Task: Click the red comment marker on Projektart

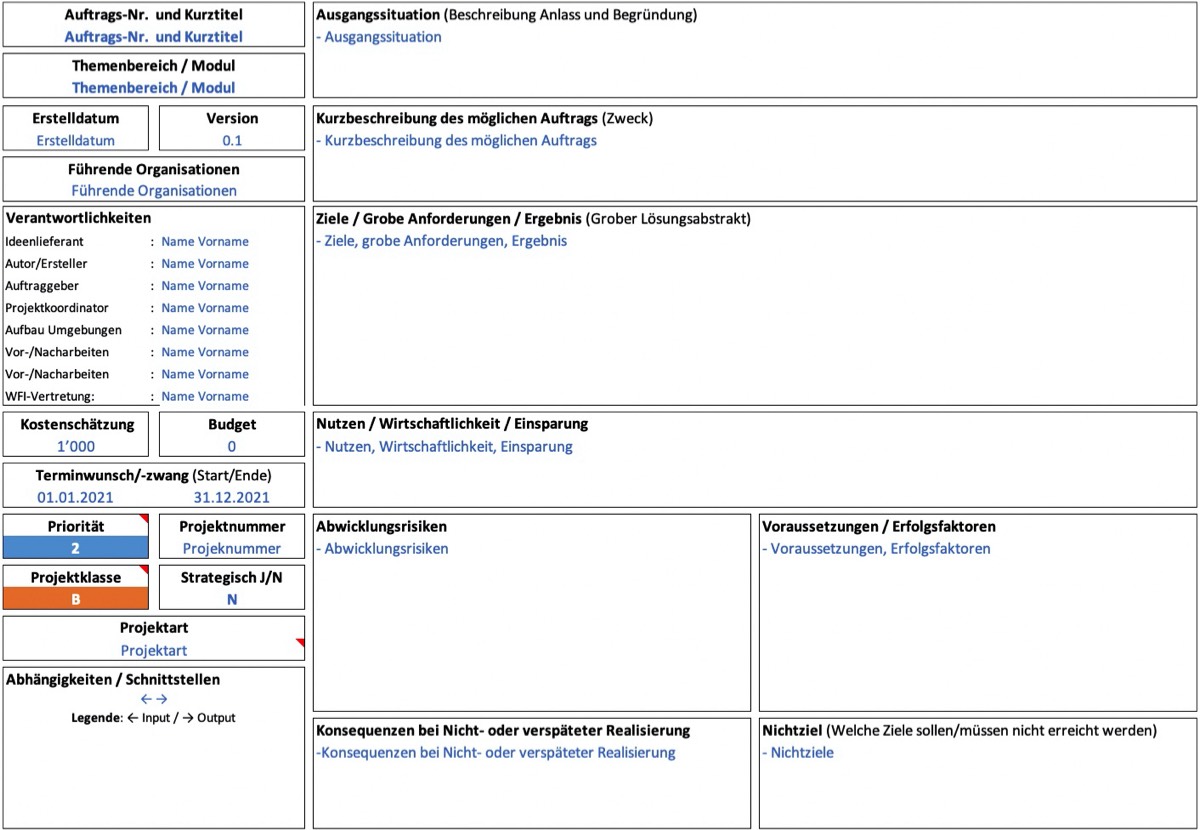Action: tap(300, 643)
